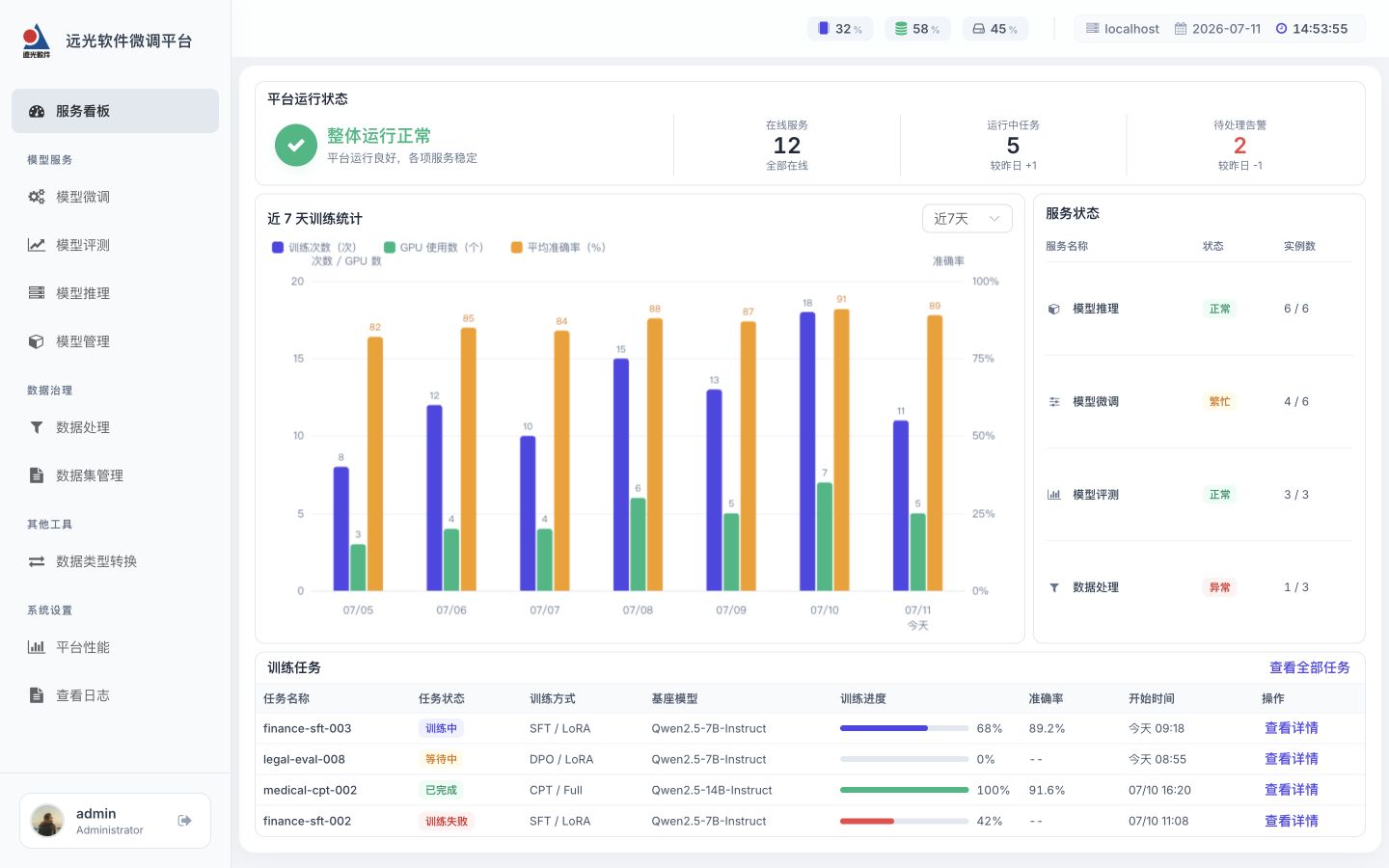1389x868 pixels.
Task: Click the 平台性能 bar chart icon
Action: [x=37, y=647]
